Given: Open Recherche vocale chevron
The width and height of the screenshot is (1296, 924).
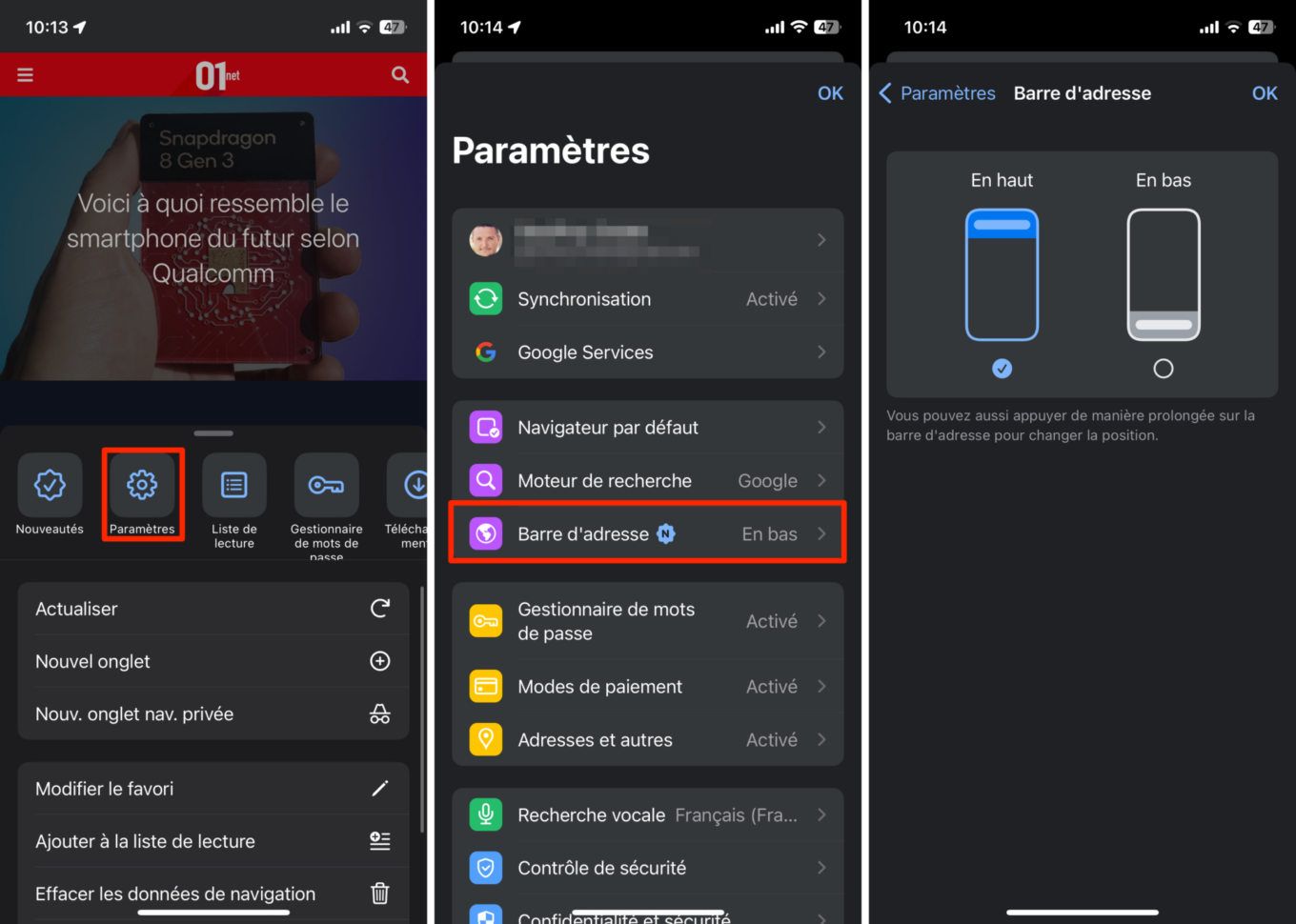Looking at the screenshot, I should (821, 815).
